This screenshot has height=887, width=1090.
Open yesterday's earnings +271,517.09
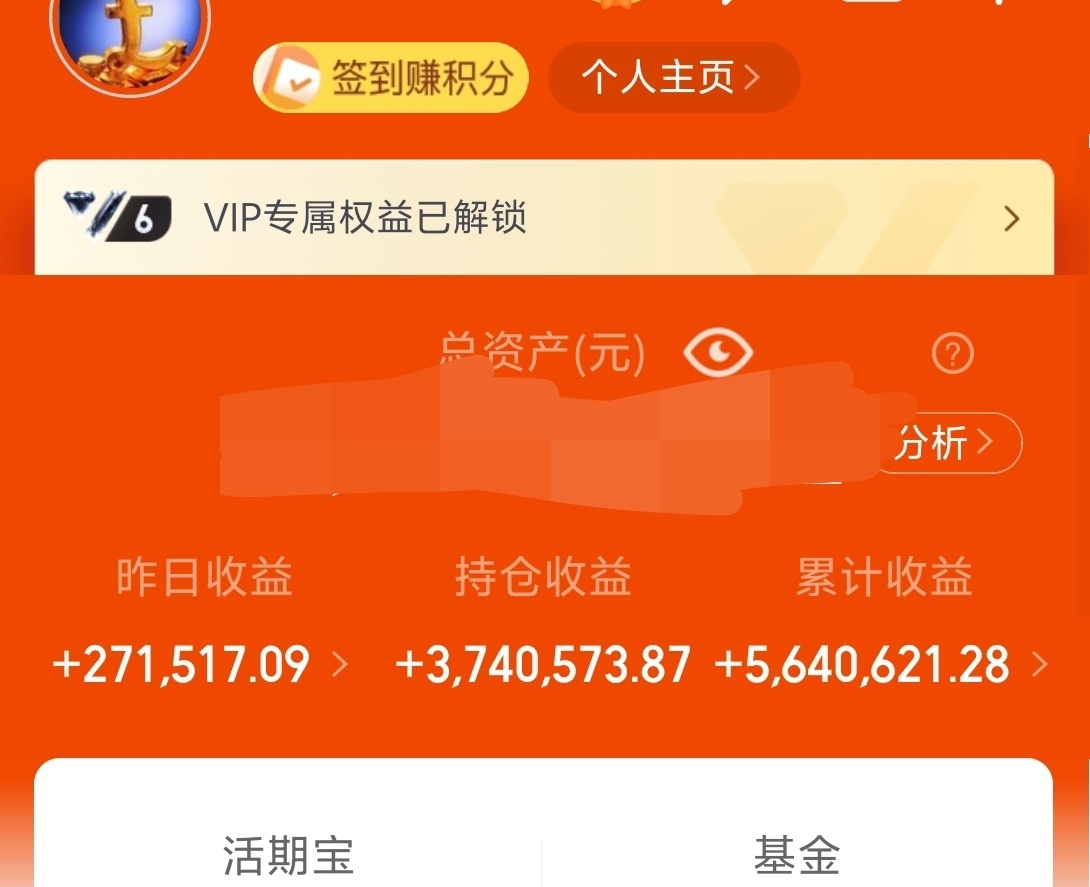pyautogui.click(x=181, y=664)
